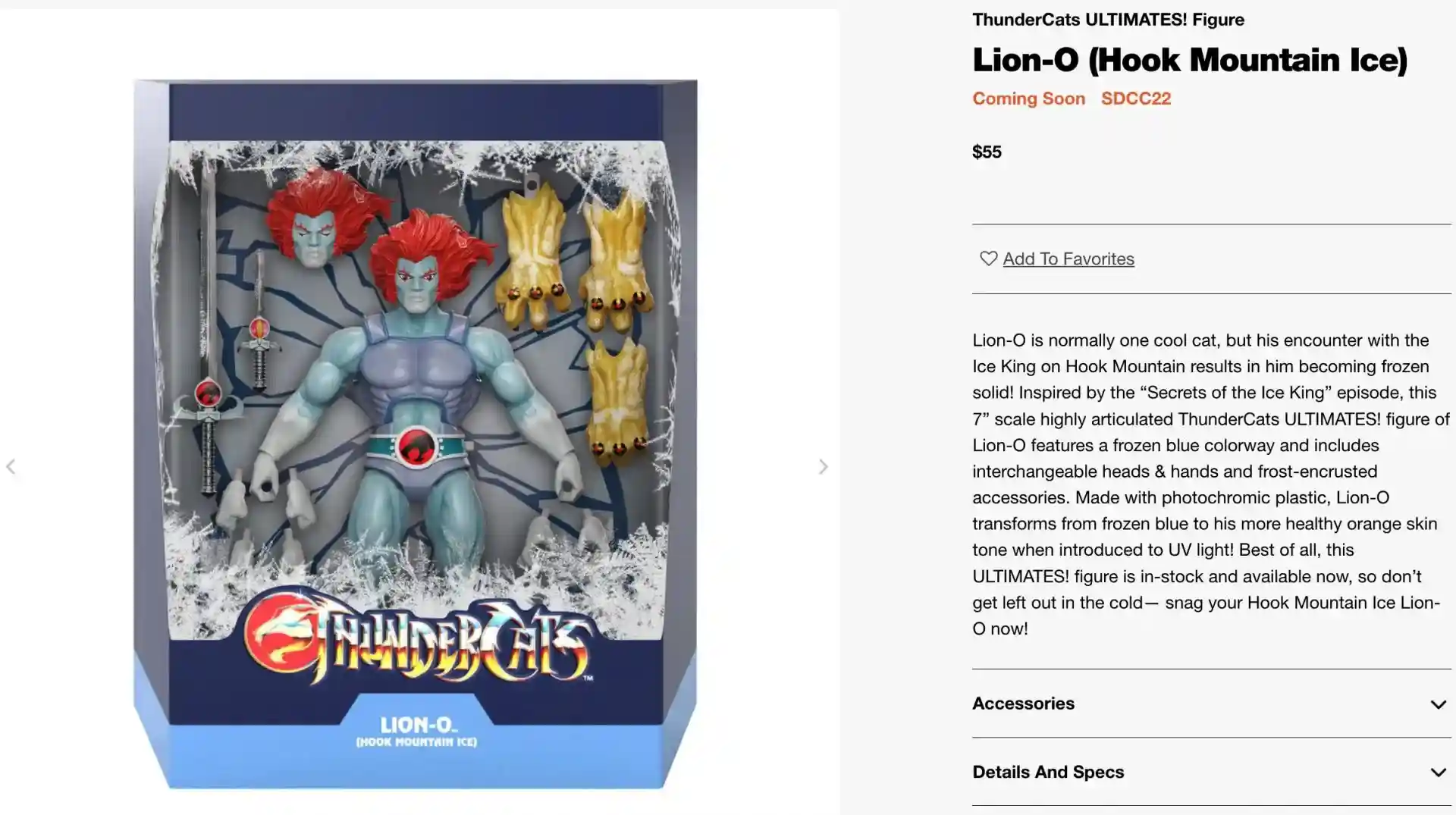This screenshot has width=1456, height=815.
Task: Click the ThunderCats logo on the box
Action: point(419,638)
